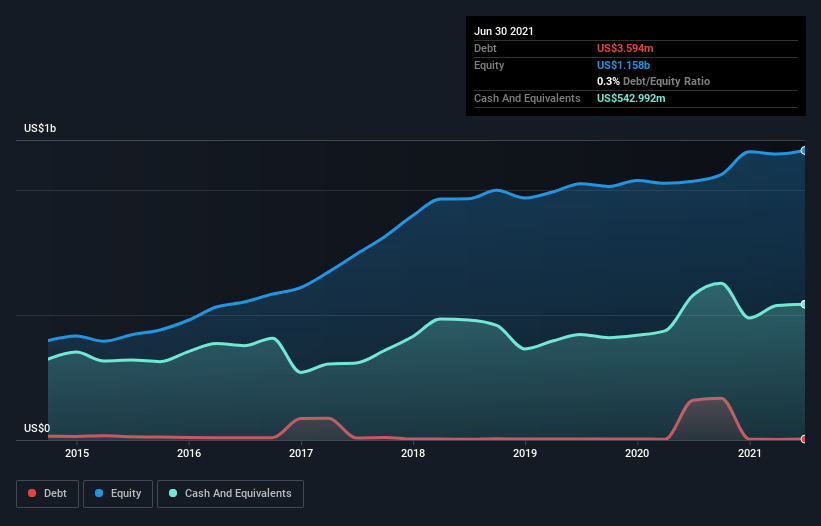The width and height of the screenshot is (821, 526).
Task: Toggle the Debt legend button
Action: (47, 494)
